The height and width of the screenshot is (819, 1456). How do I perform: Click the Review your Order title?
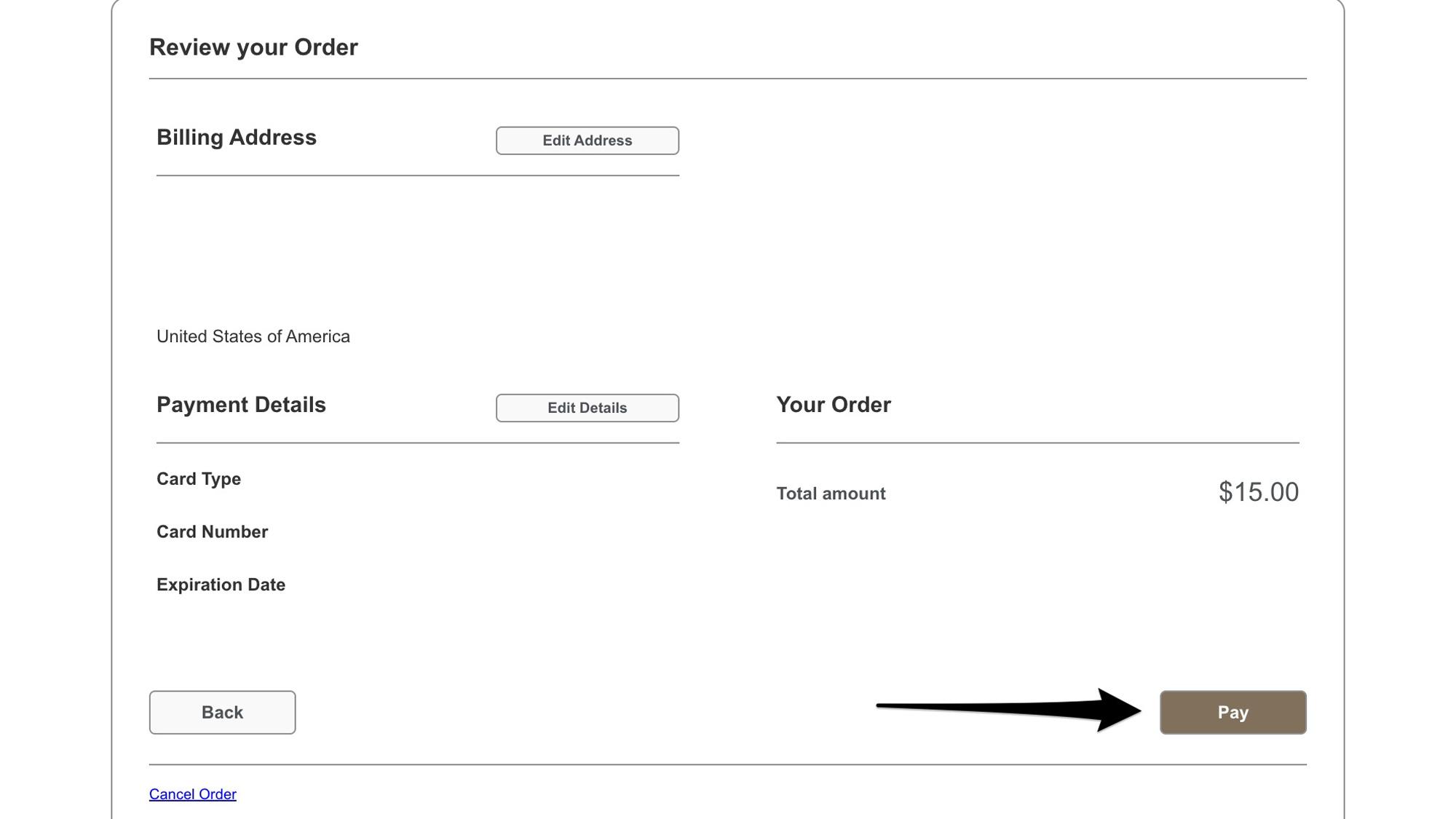[253, 47]
